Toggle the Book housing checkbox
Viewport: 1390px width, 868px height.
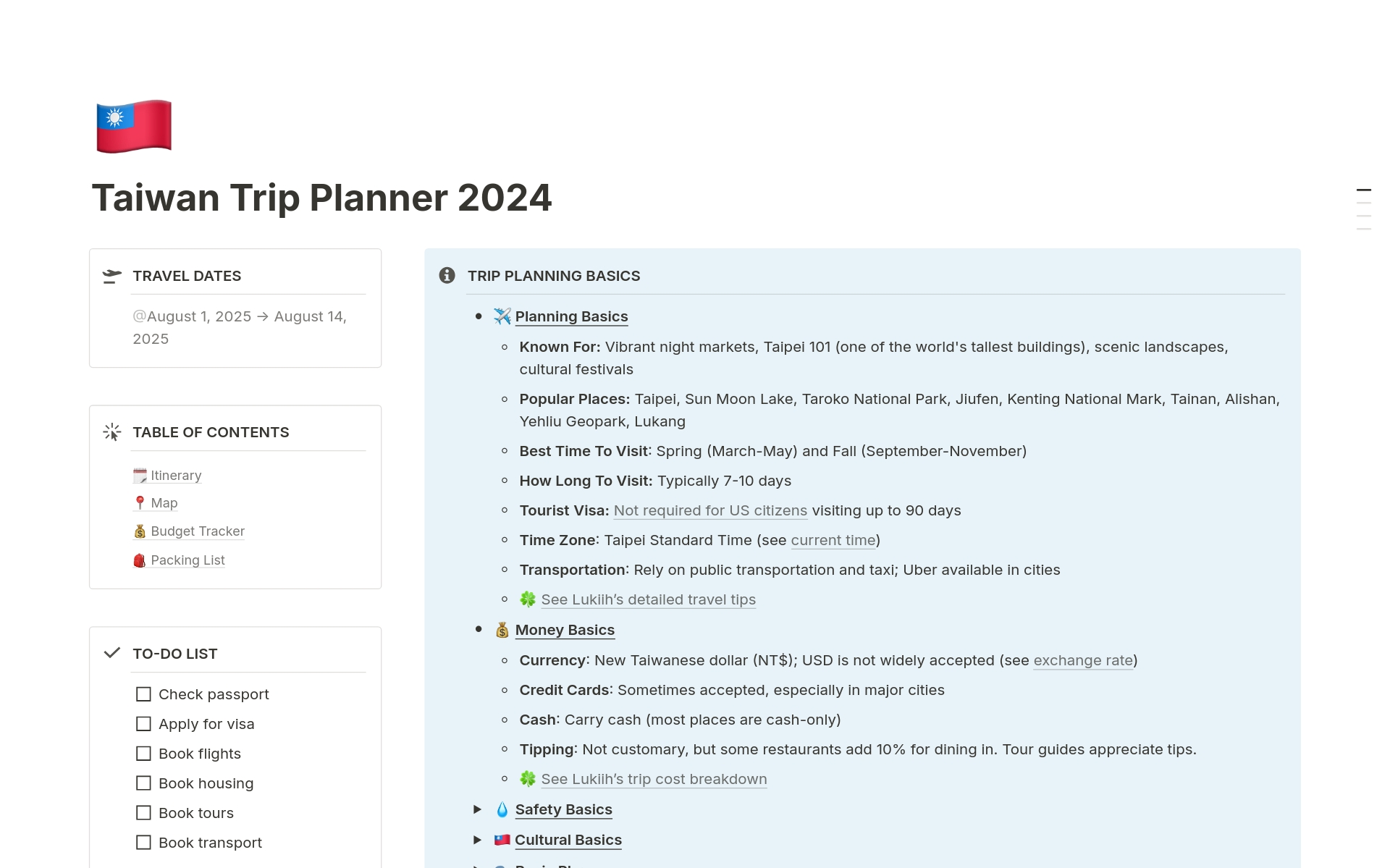click(144, 783)
